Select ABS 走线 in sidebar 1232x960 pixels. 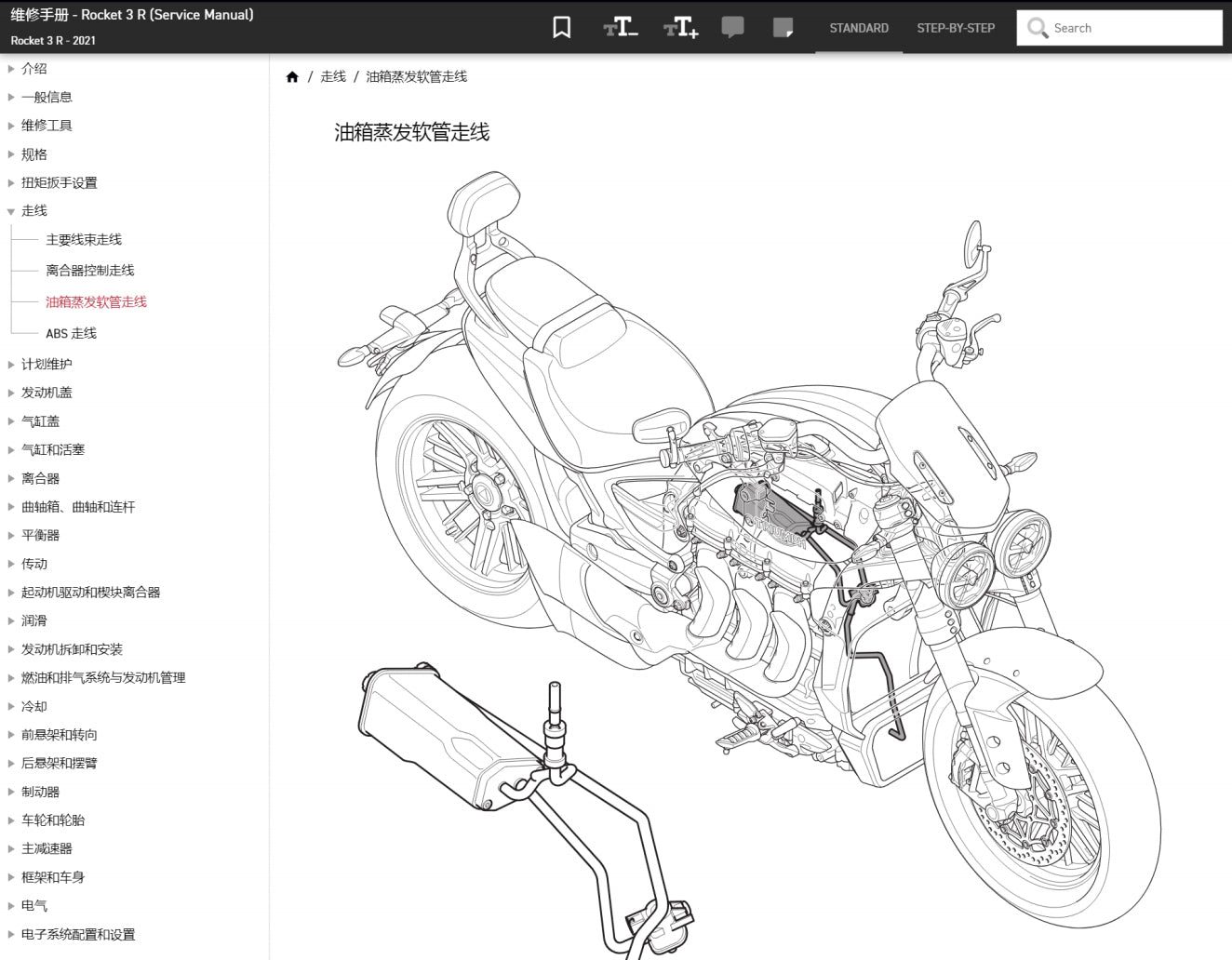pyautogui.click(x=71, y=333)
